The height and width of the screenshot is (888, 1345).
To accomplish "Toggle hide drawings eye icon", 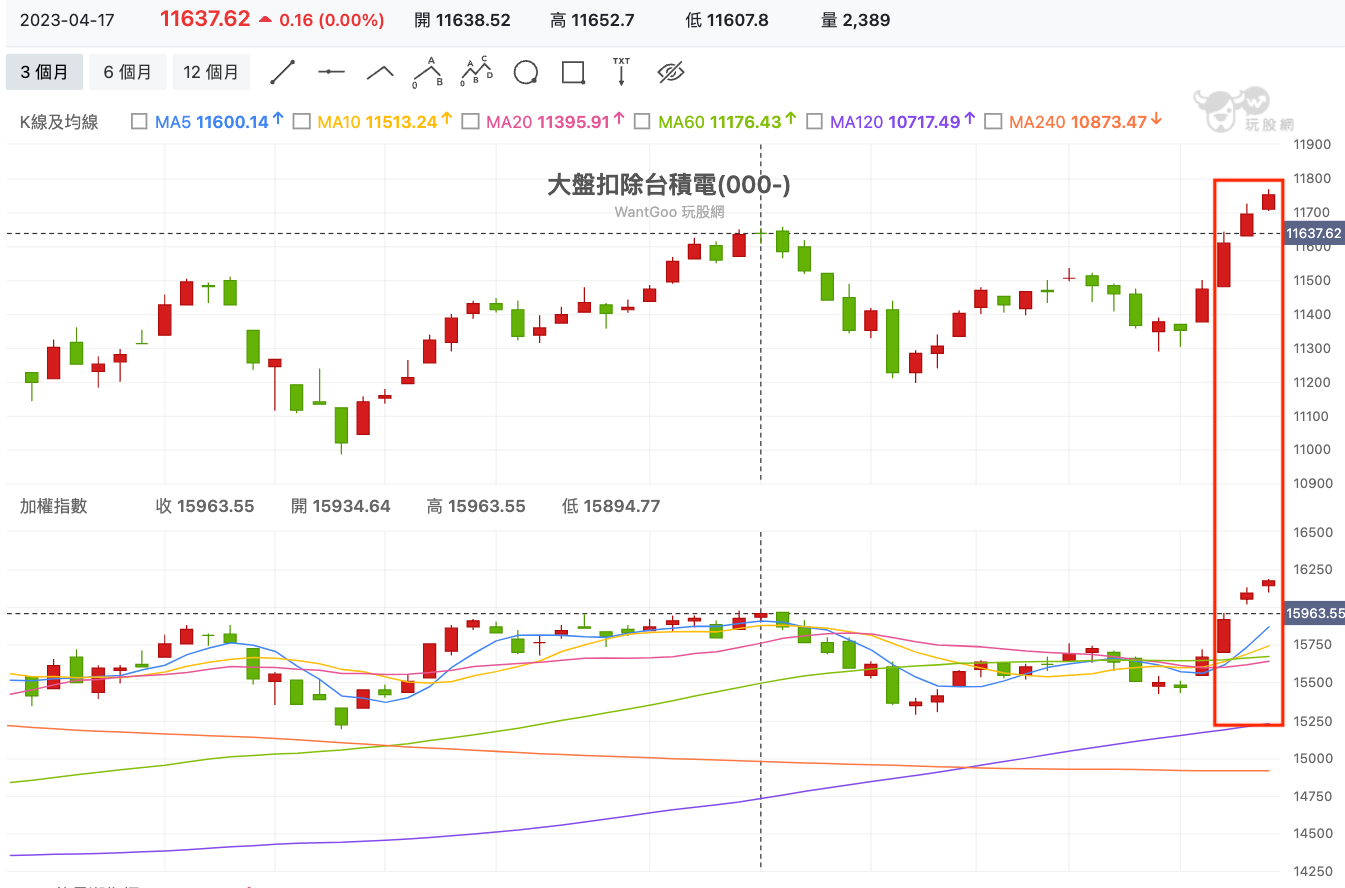I will coord(670,72).
